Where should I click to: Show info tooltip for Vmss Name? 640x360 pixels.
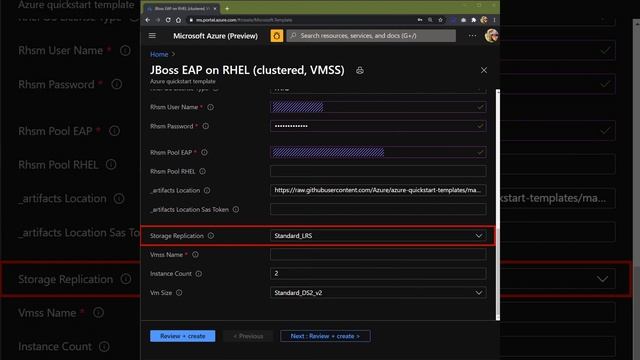tap(195, 255)
